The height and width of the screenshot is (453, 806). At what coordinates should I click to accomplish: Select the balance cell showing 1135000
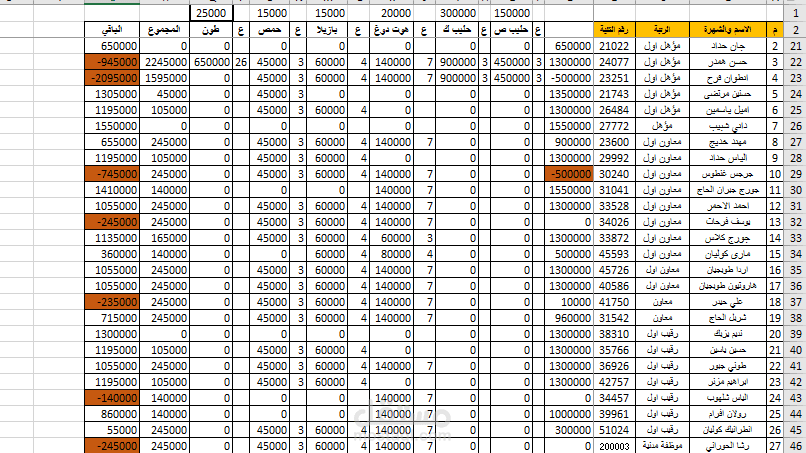[112, 238]
